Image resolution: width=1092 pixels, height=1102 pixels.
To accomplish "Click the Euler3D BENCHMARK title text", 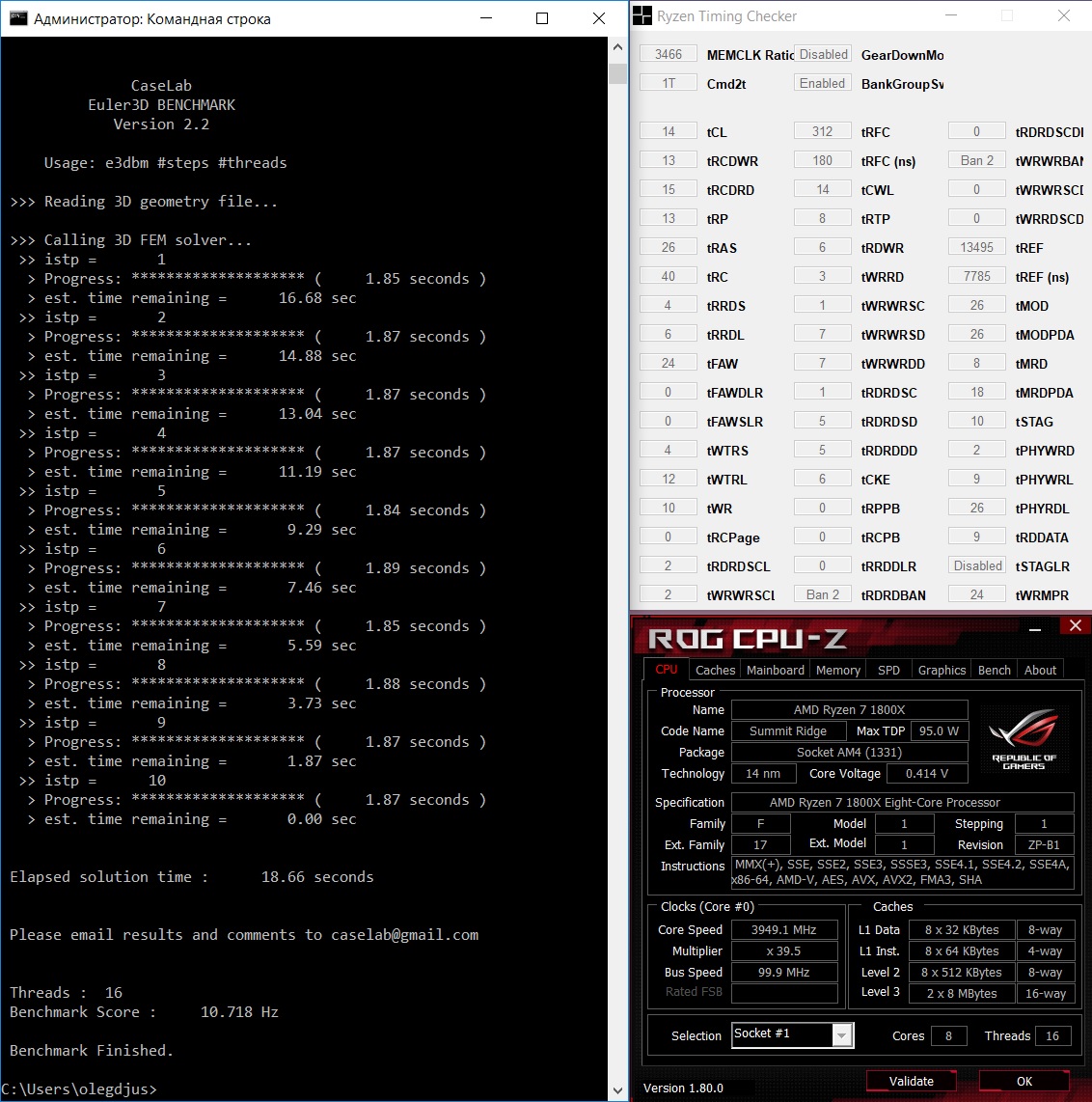I will point(161,105).
